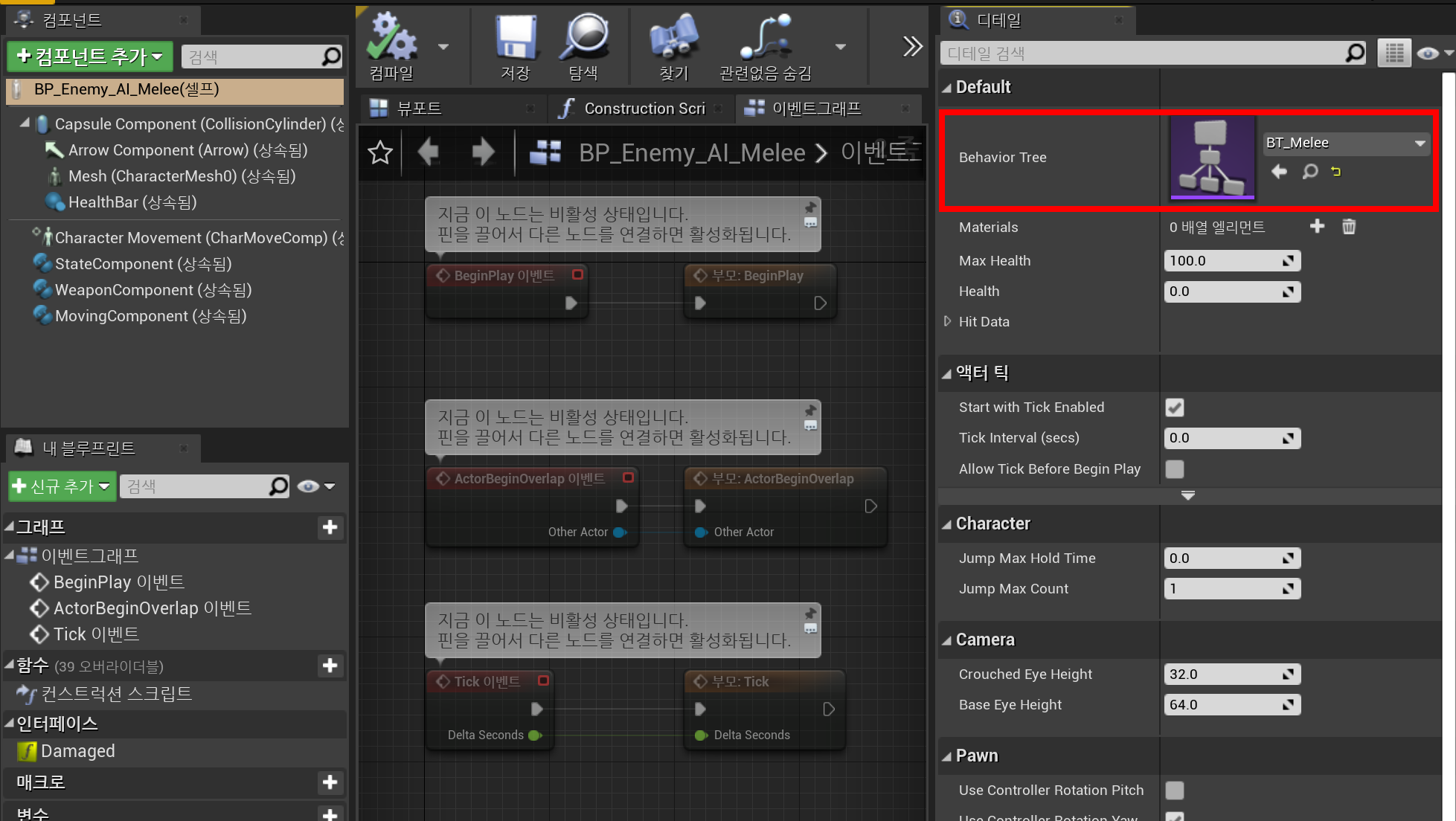Screen dimensions: 1456x821
Task: Click trash icon to empty Materials array
Action: coord(1349,227)
